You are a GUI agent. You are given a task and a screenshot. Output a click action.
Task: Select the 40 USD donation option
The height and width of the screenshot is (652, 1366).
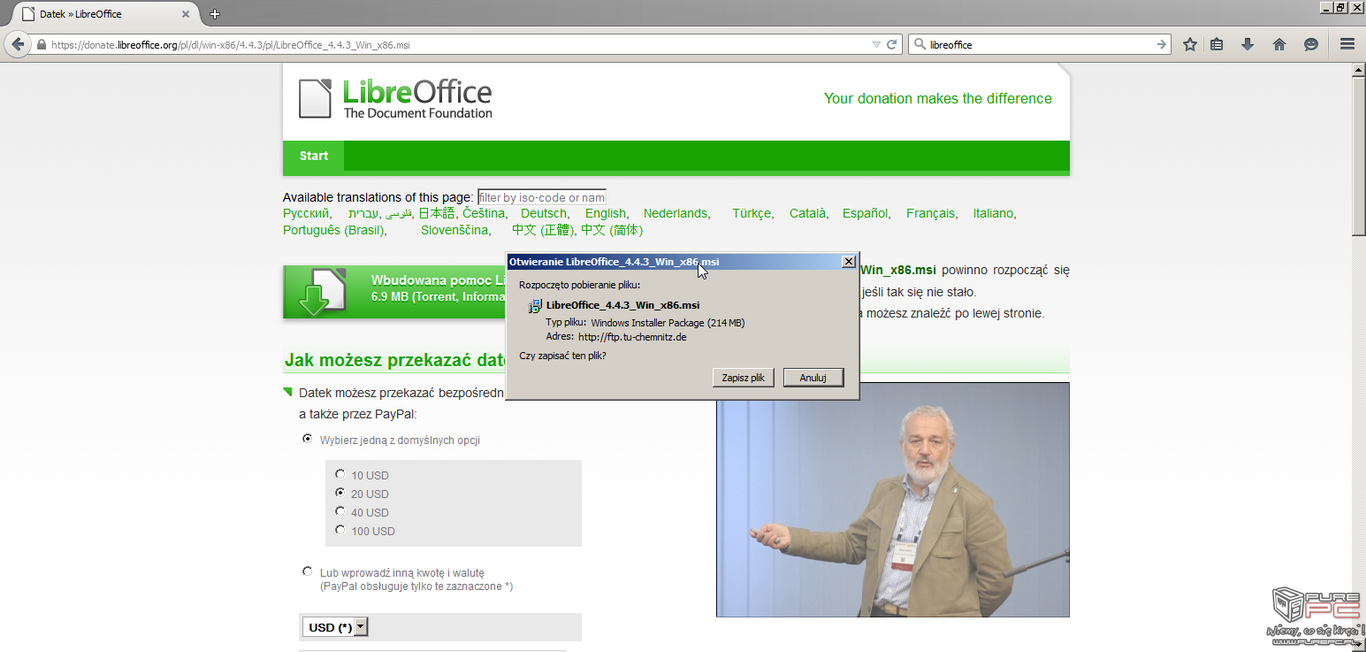pyautogui.click(x=340, y=512)
